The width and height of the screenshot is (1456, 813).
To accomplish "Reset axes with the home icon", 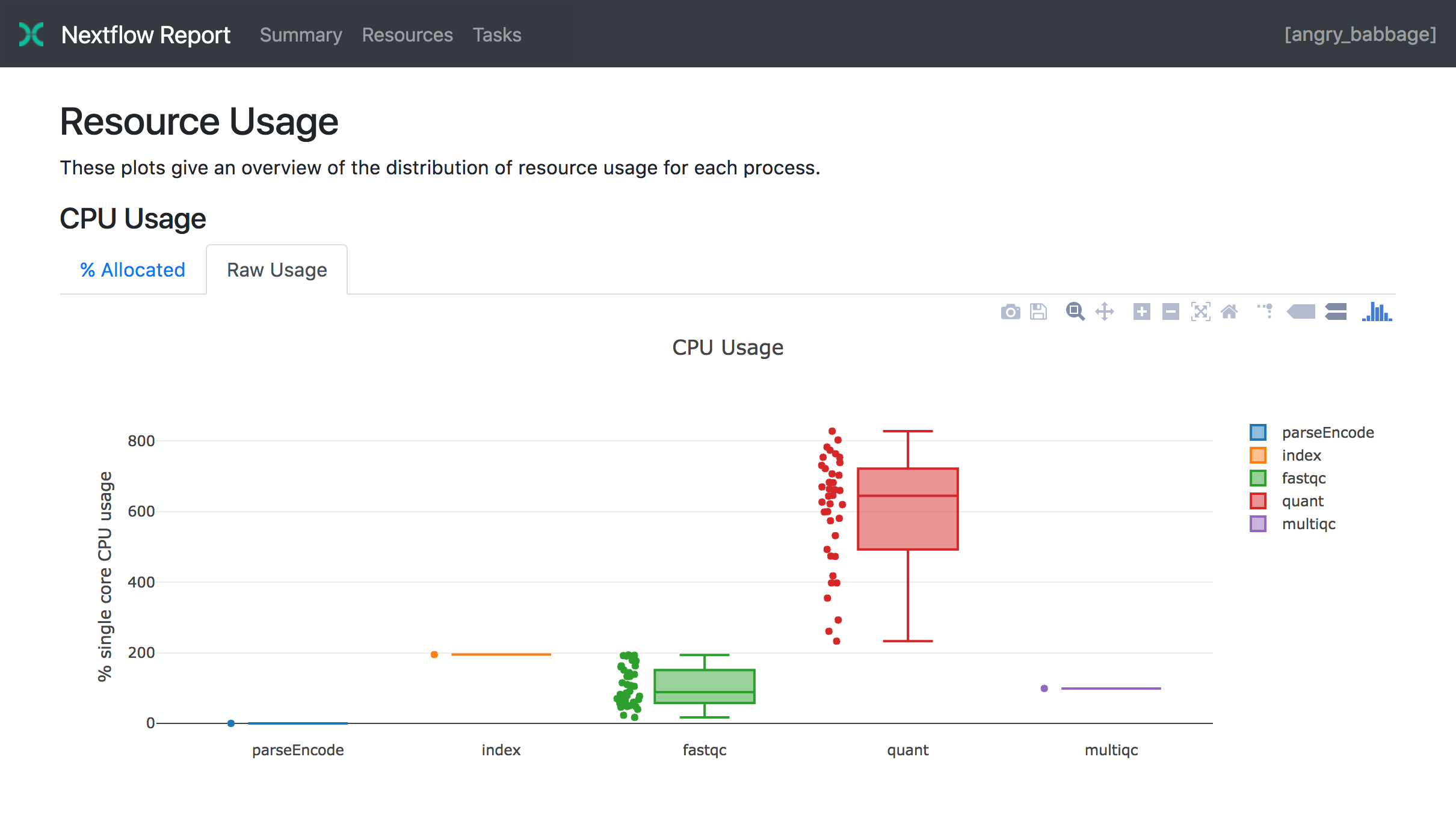I will point(1229,311).
